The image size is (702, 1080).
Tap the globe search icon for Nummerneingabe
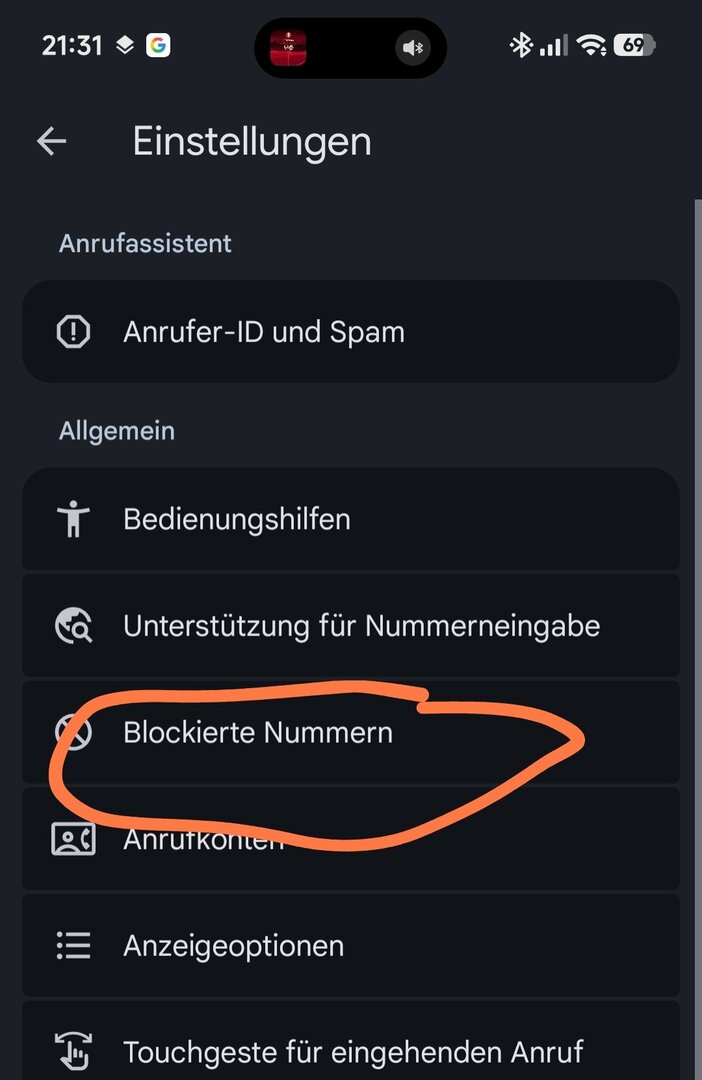coord(74,626)
